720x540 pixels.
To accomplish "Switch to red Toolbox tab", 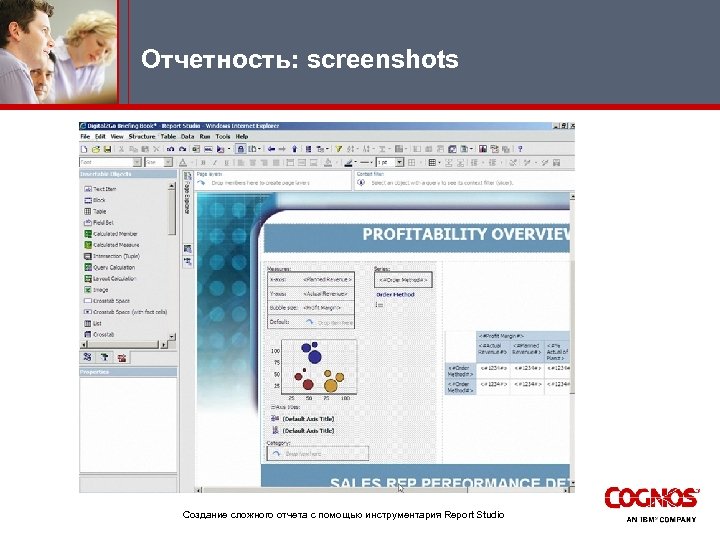I will pos(122,357).
